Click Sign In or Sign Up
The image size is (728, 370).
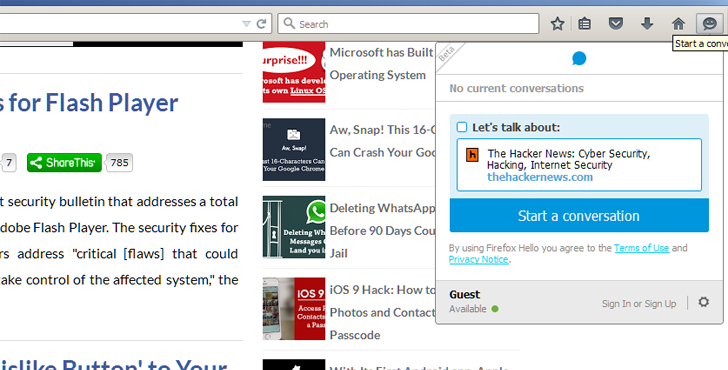[639, 304]
